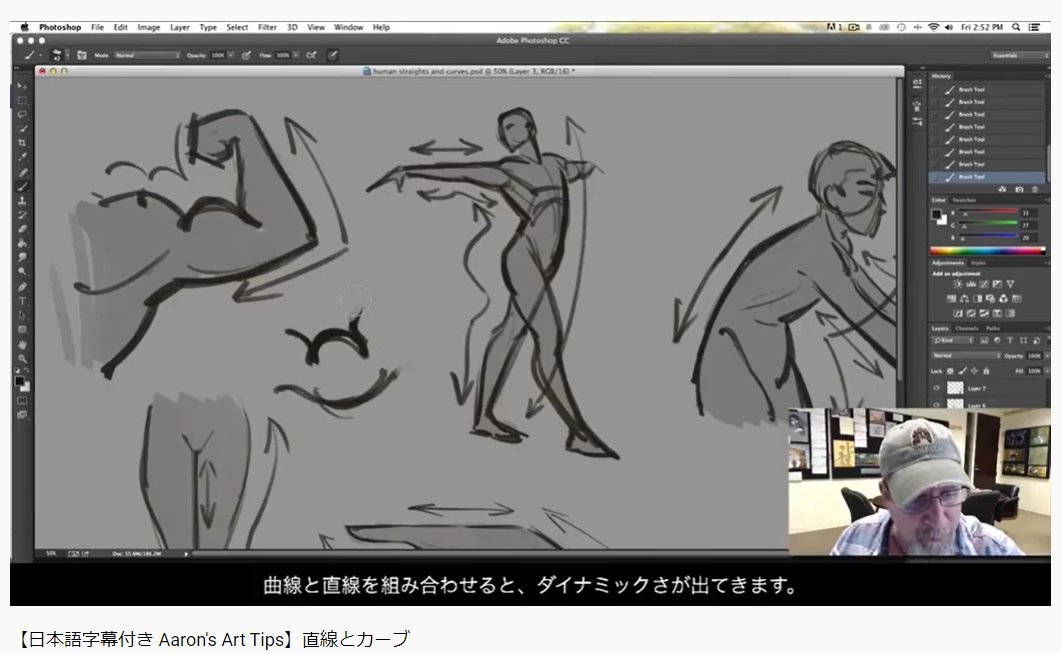Screen dimensions: 1061x653
Task: Add a Color Balance adjustment
Action: pos(964,299)
